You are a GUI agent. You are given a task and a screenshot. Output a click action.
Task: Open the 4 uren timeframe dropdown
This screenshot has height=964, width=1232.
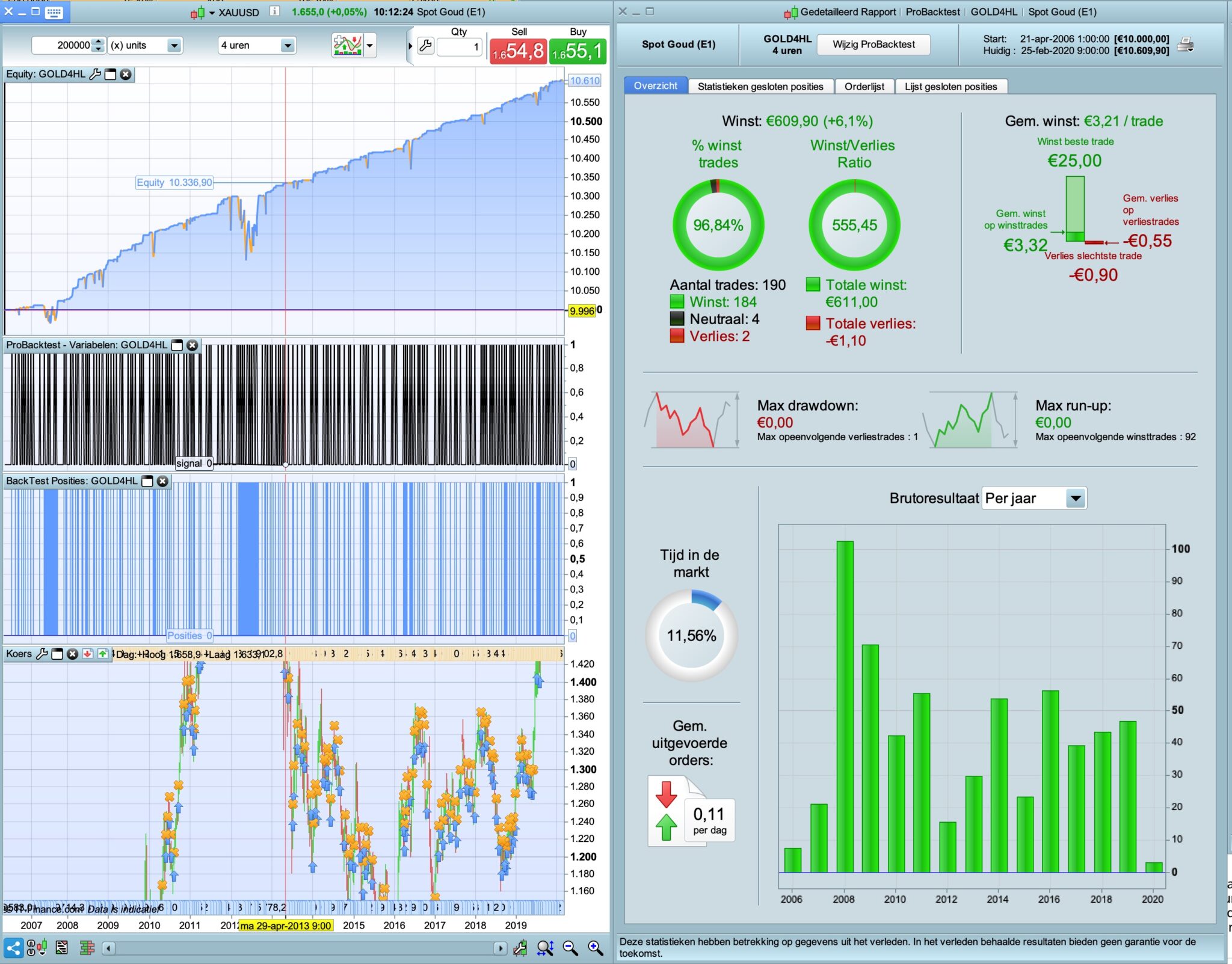coord(288,45)
